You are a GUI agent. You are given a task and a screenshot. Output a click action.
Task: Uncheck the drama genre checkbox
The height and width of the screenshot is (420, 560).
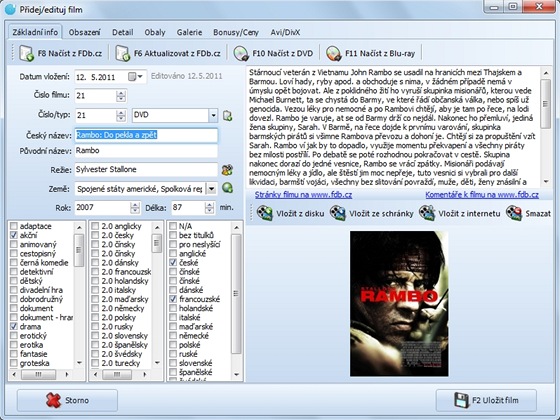tap(14, 326)
